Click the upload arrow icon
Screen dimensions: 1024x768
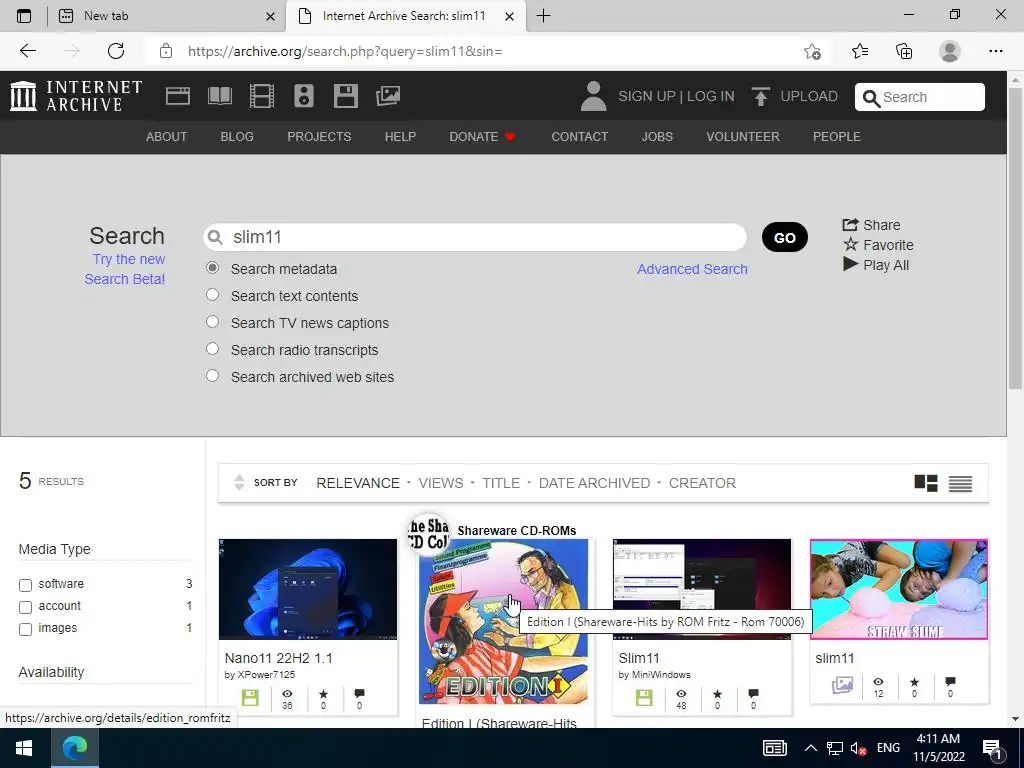760,96
